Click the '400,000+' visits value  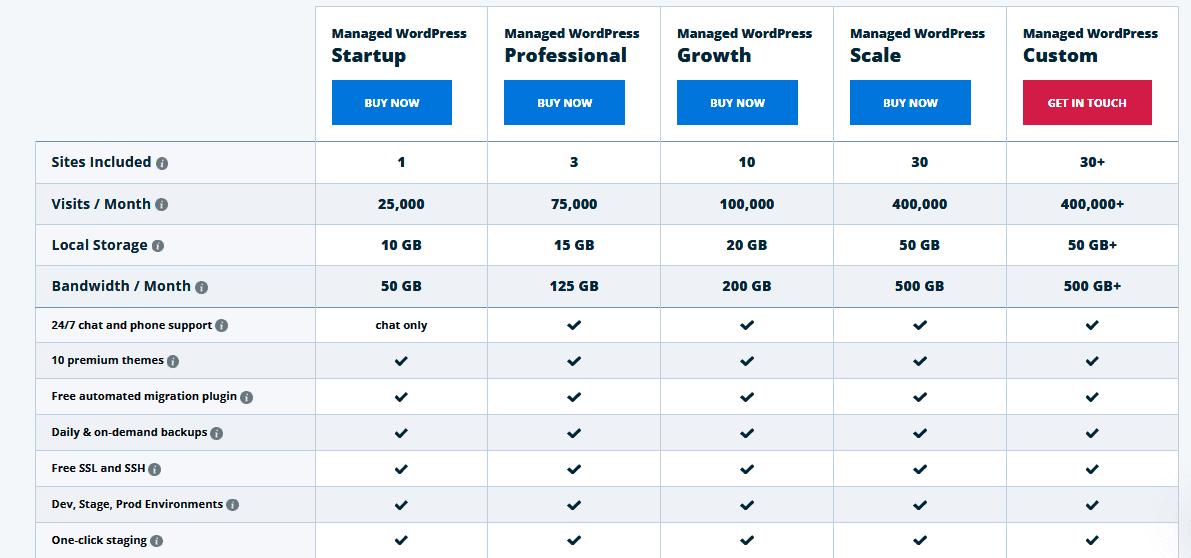(1092, 204)
